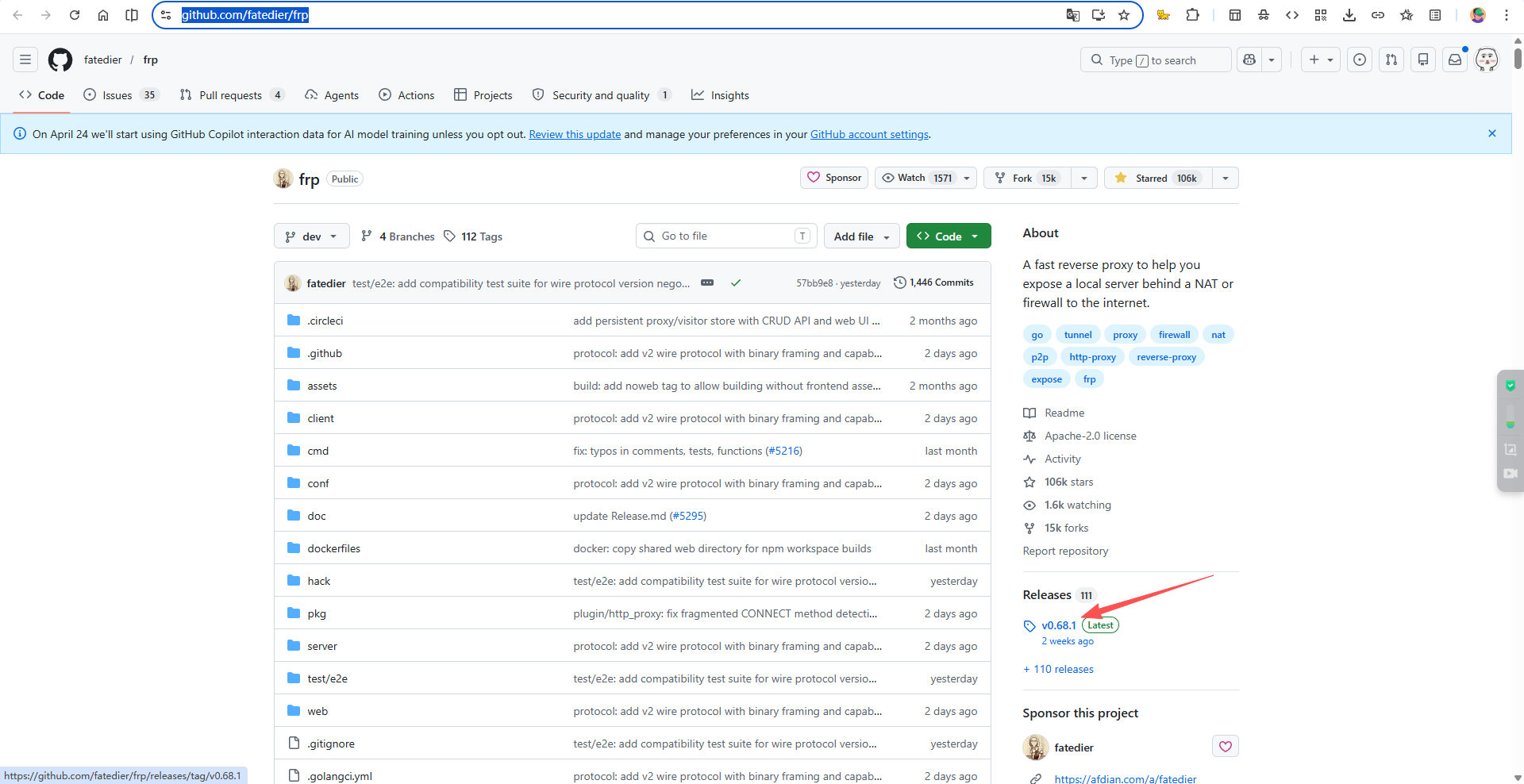Open the user avatar menu
Image resolution: width=1524 pixels, height=784 pixels.
click(1487, 60)
